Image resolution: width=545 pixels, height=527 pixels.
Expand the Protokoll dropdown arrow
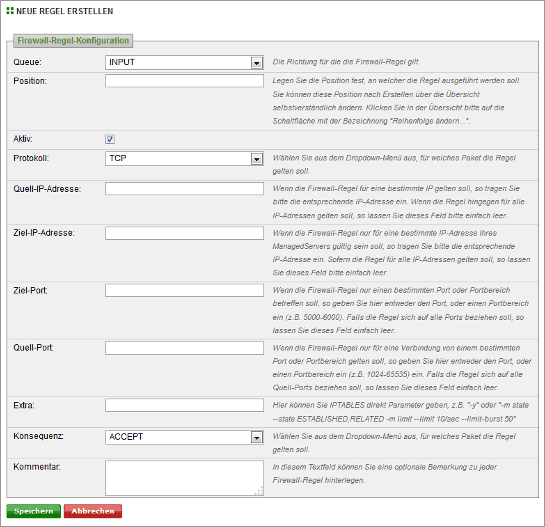257,159
